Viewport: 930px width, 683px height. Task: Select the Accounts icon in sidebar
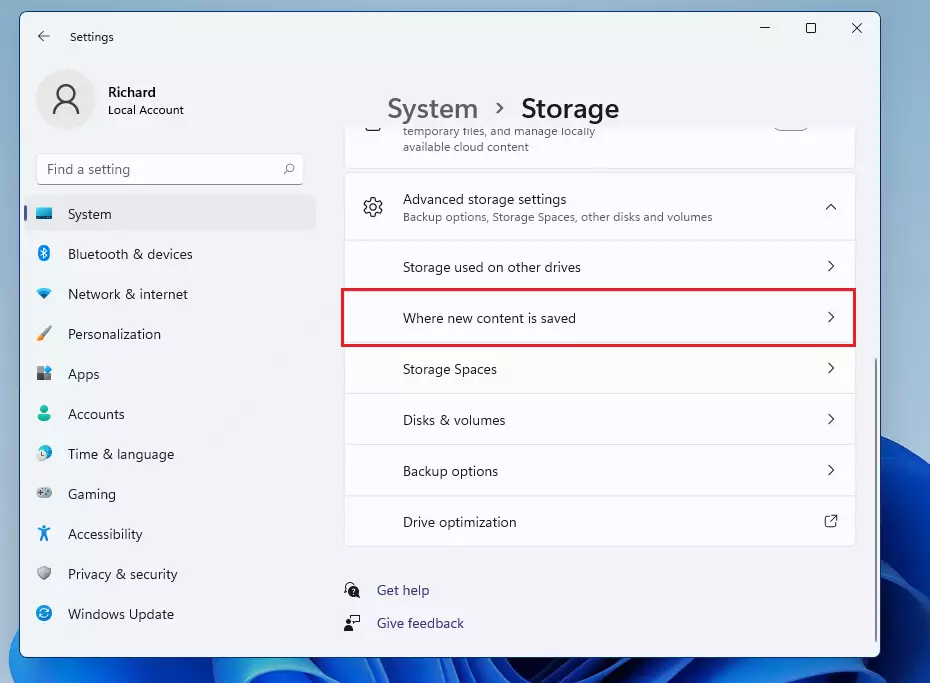(x=44, y=414)
